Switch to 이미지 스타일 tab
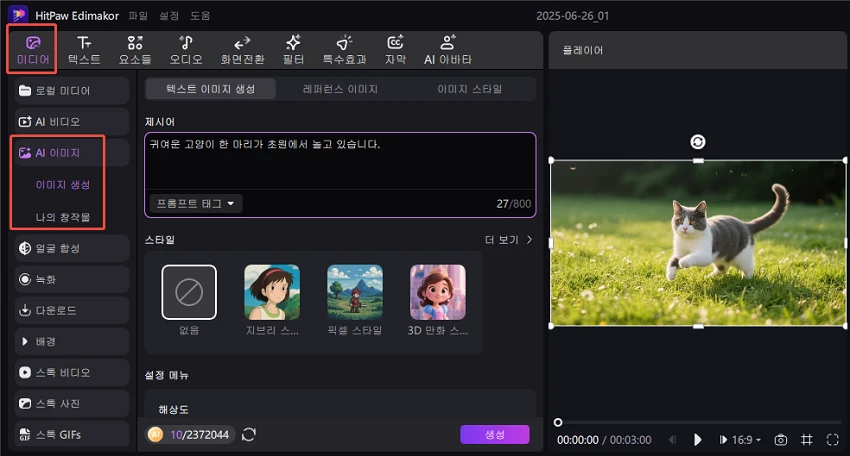The image size is (850, 456). pyautogui.click(x=469, y=89)
